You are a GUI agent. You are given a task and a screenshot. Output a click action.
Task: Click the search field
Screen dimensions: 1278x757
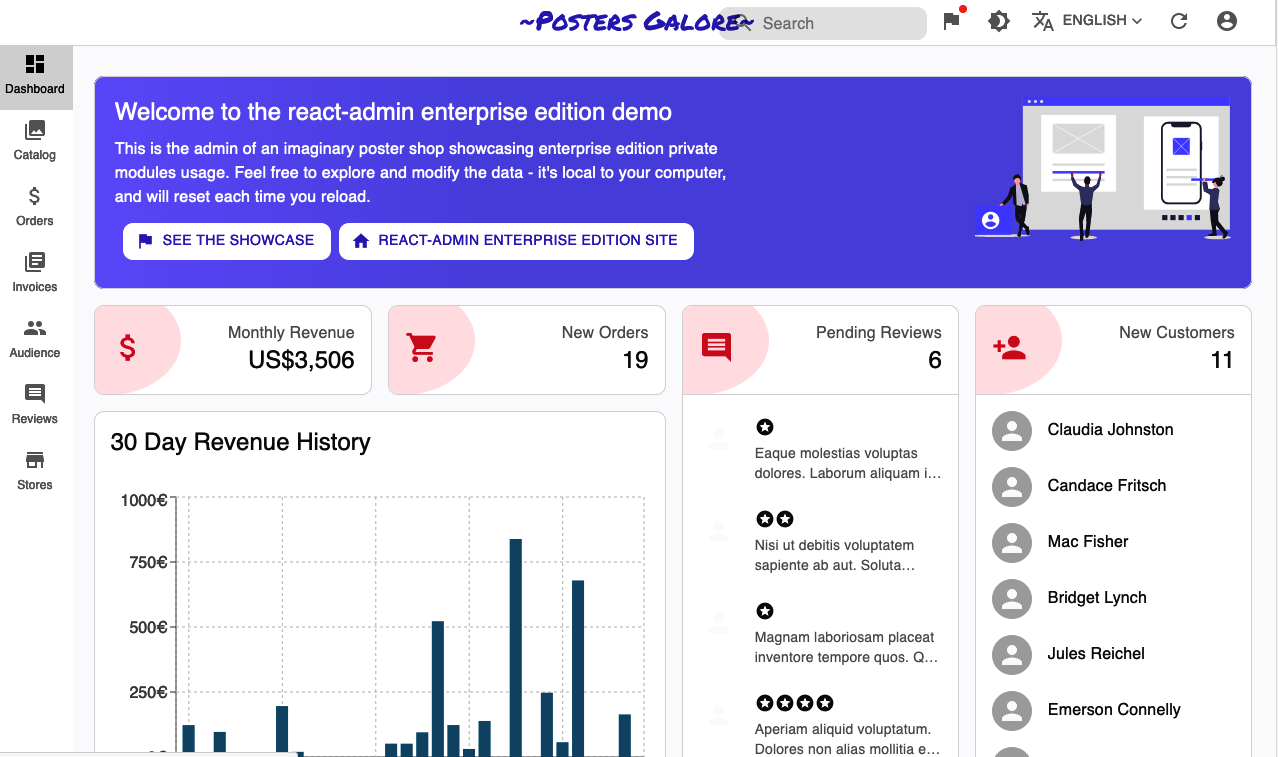[823, 23]
